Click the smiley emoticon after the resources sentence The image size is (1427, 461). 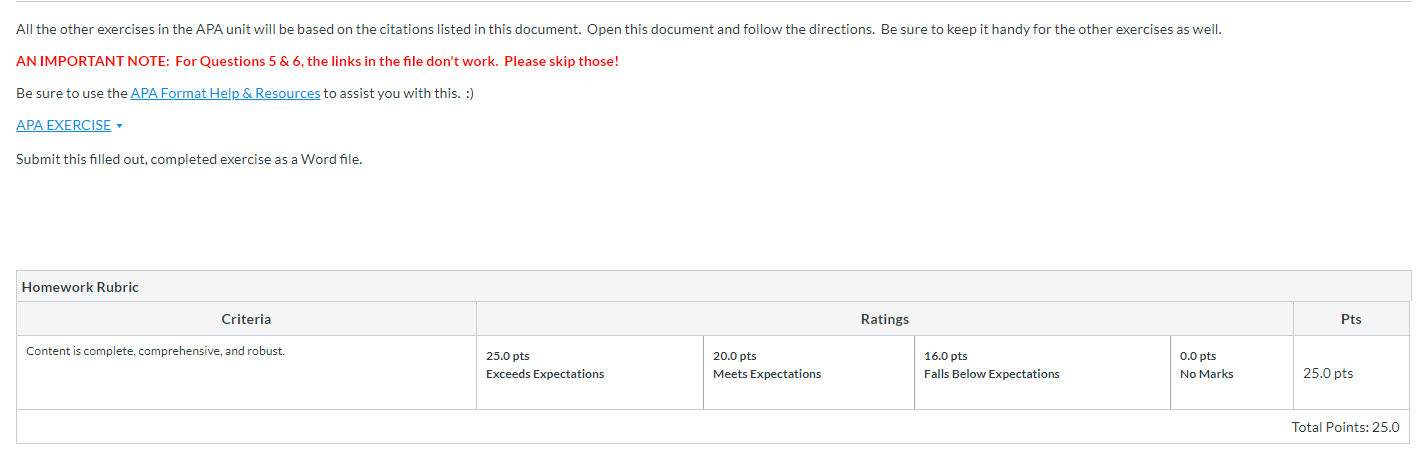coord(469,93)
